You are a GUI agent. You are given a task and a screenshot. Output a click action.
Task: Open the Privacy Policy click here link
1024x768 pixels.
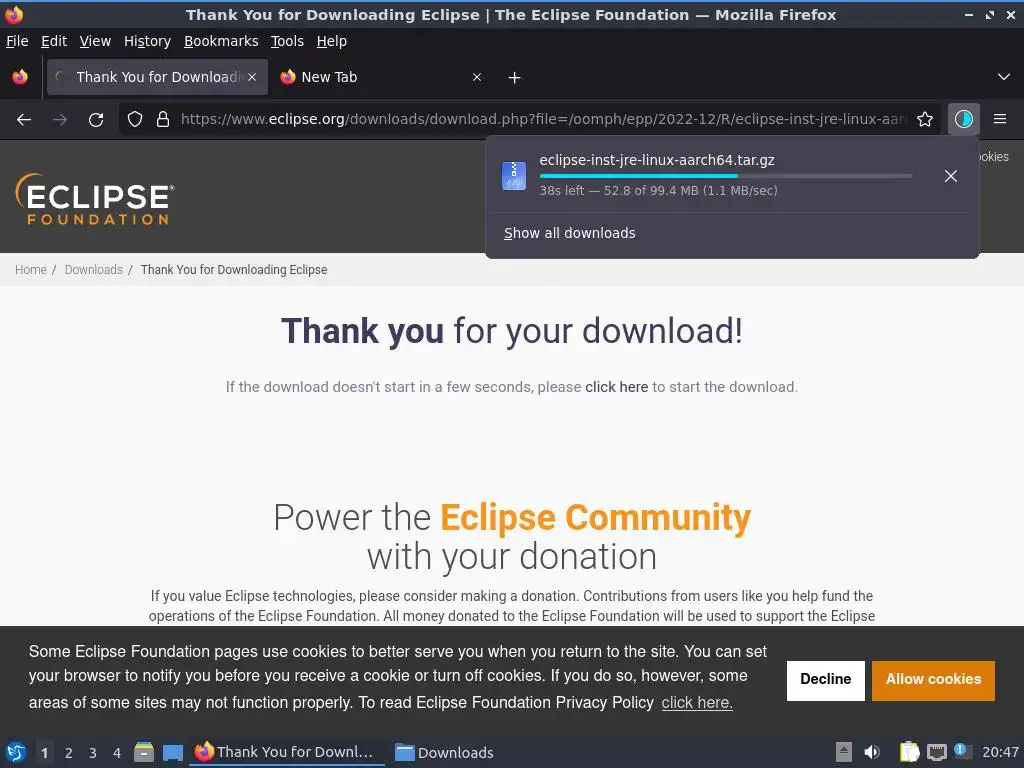pyautogui.click(x=697, y=703)
